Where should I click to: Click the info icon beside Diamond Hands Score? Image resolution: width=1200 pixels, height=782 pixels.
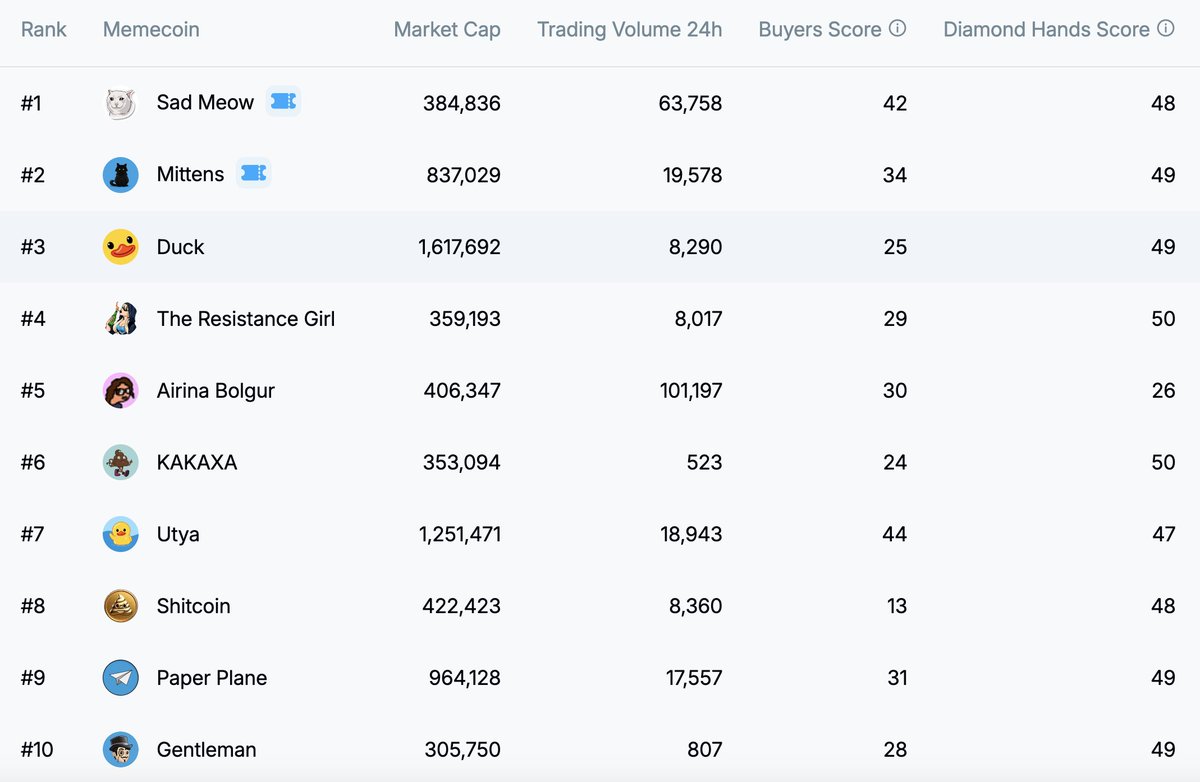tap(1165, 29)
